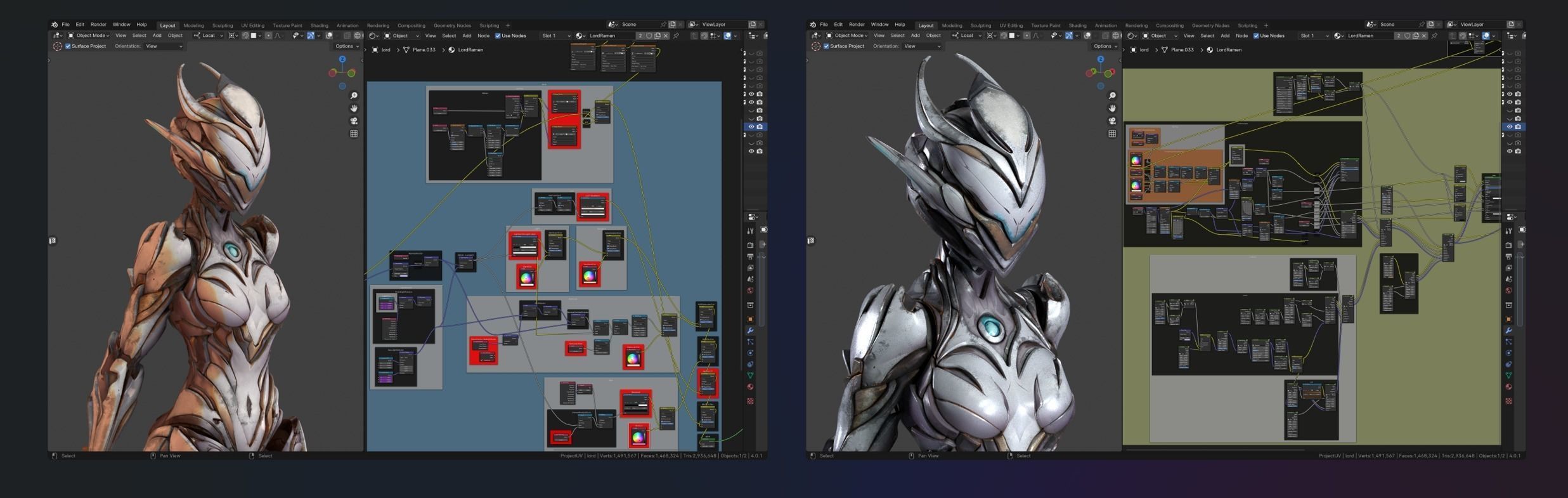This screenshot has width=1568, height=498.
Task: Switch perspective/orthographic grid icon in left viewport
Action: click(x=354, y=134)
